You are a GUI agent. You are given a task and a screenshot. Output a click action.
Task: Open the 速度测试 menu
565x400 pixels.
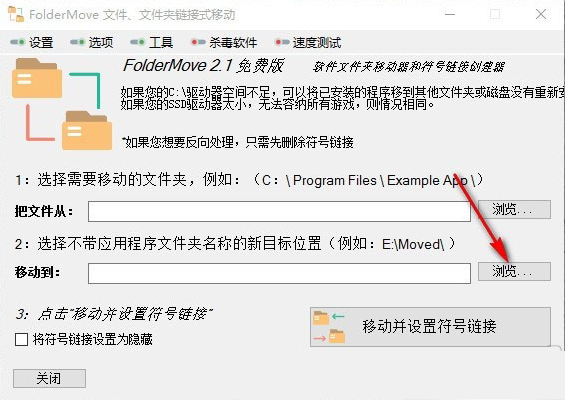click(317, 43)
